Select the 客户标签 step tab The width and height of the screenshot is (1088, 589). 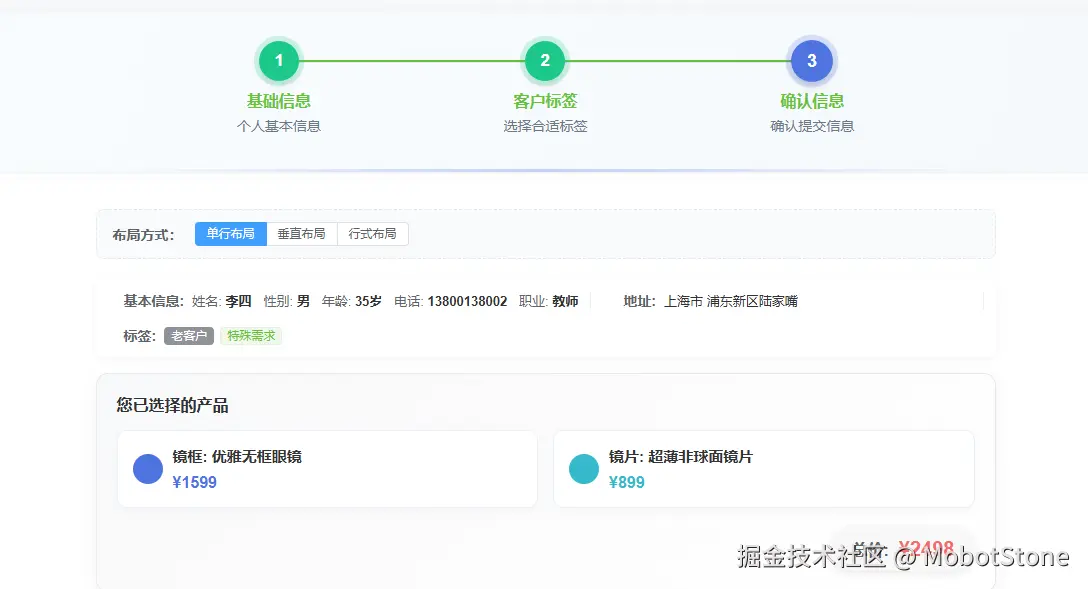[545, 101]
